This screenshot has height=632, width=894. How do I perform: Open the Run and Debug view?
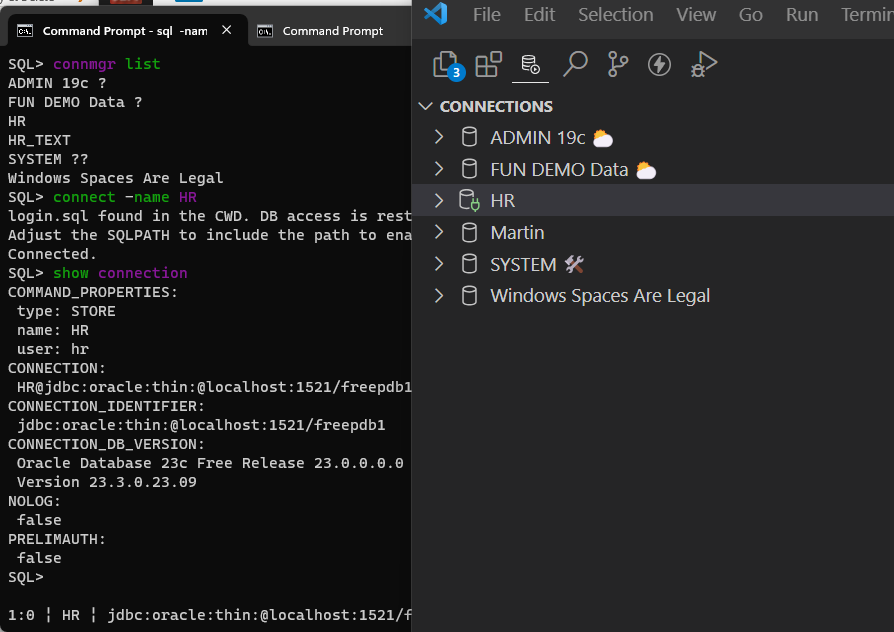[704, 64]
